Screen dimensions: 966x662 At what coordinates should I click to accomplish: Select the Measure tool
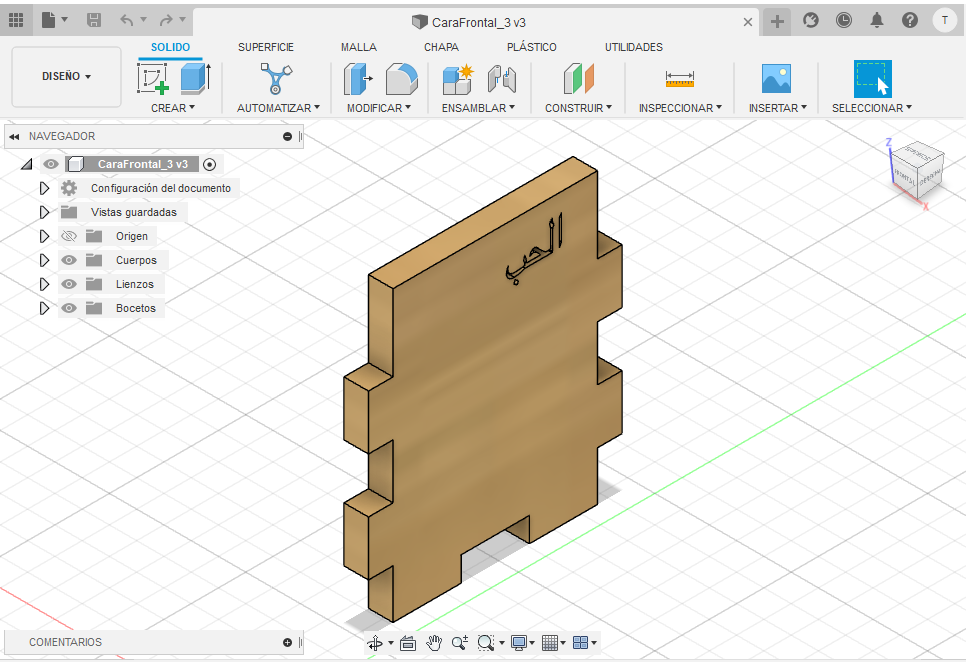tap(680, 79)
